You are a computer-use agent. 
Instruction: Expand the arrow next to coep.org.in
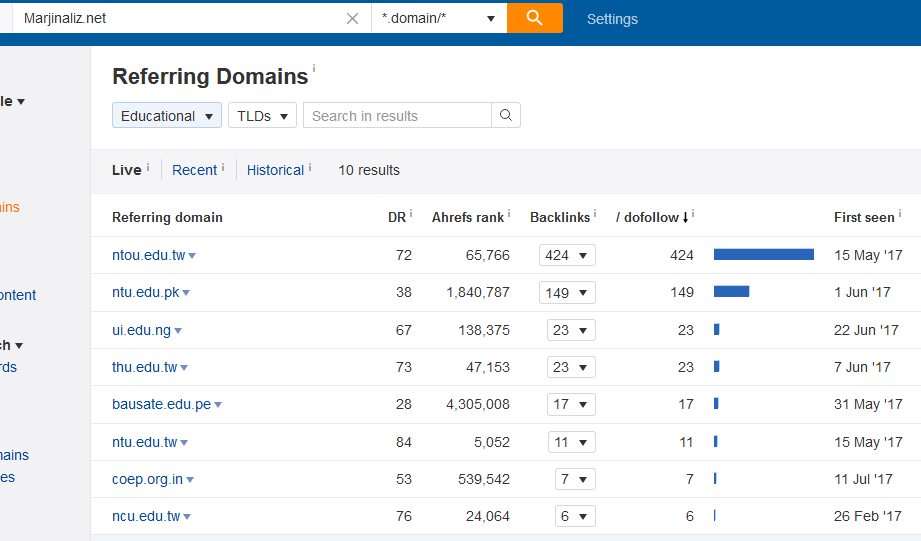(x=190, y=480)
